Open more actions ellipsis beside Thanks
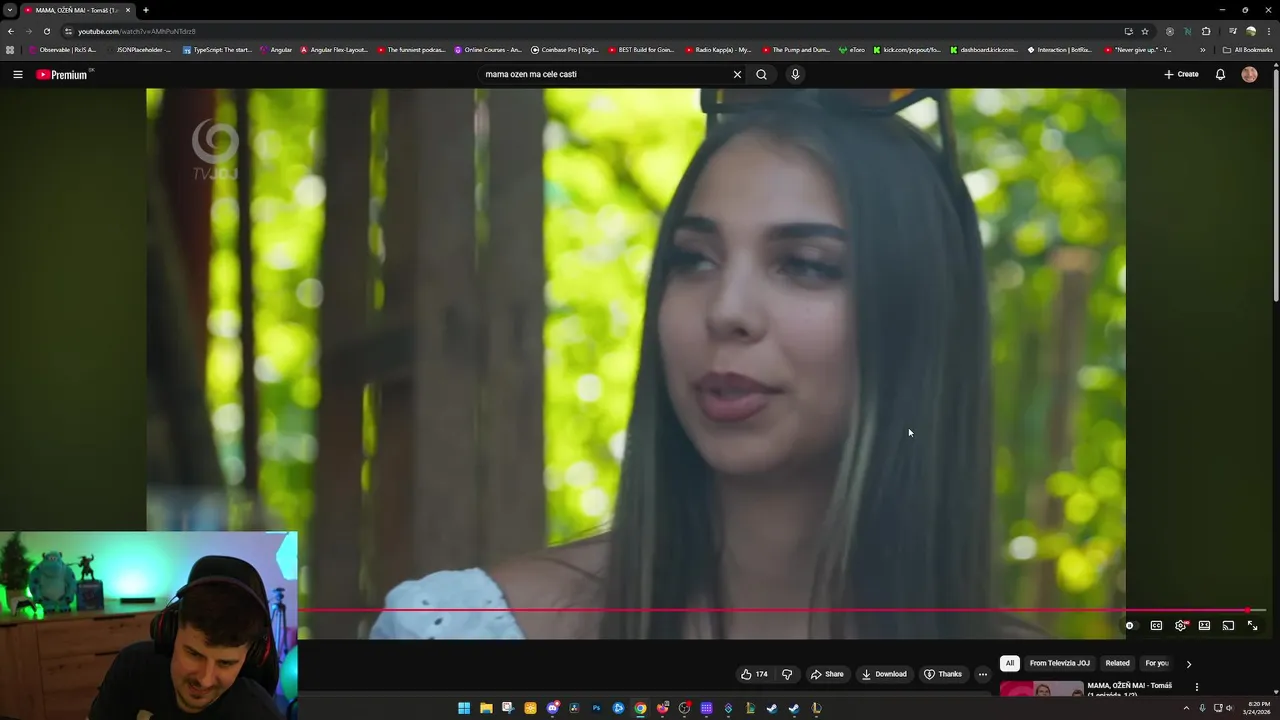 982,674
